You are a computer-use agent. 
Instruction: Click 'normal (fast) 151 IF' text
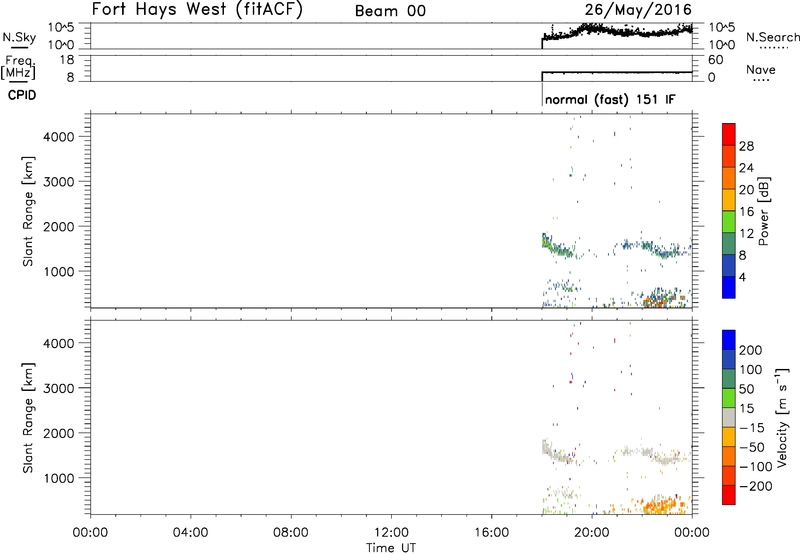pyautogui.click(x=610, y=99)
